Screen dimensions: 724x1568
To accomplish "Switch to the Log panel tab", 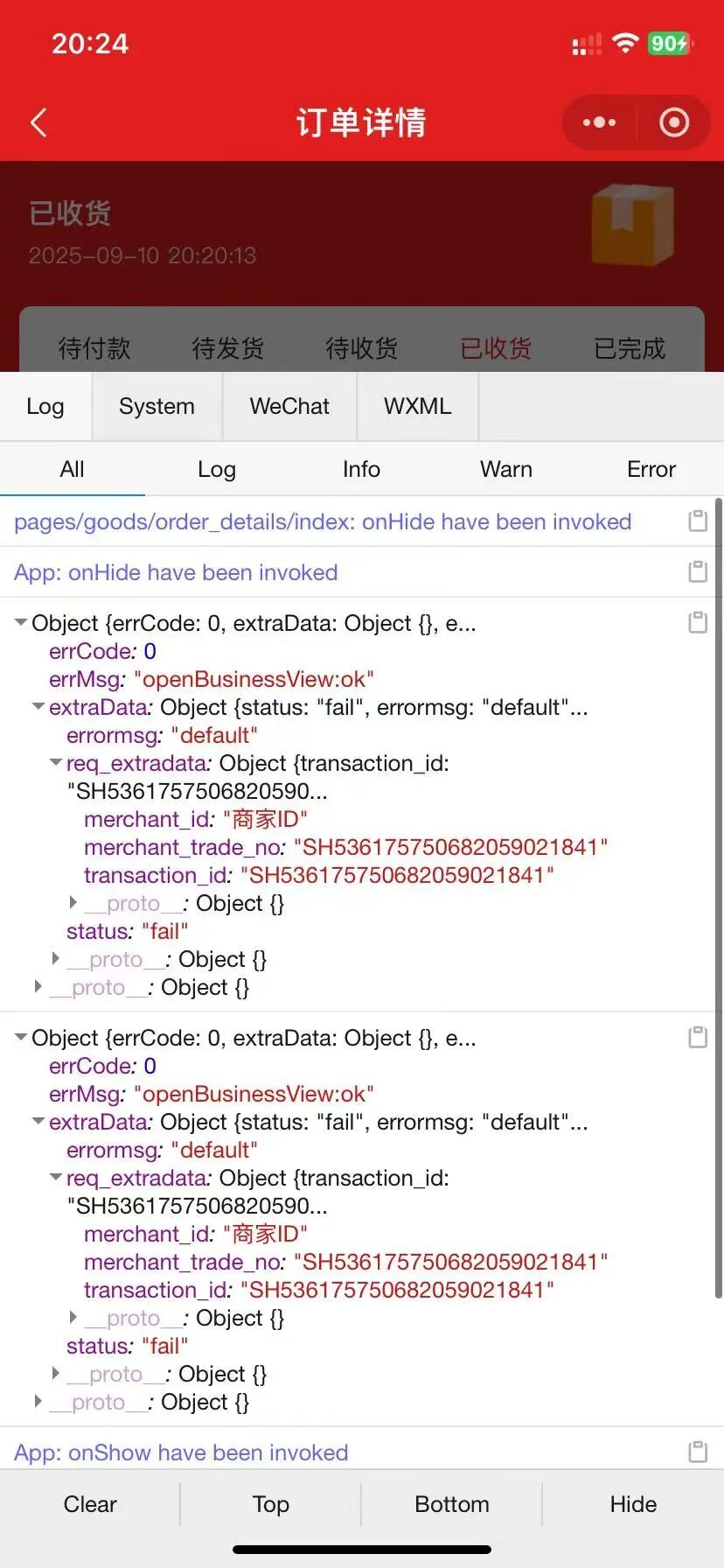I will click(45, 406).
